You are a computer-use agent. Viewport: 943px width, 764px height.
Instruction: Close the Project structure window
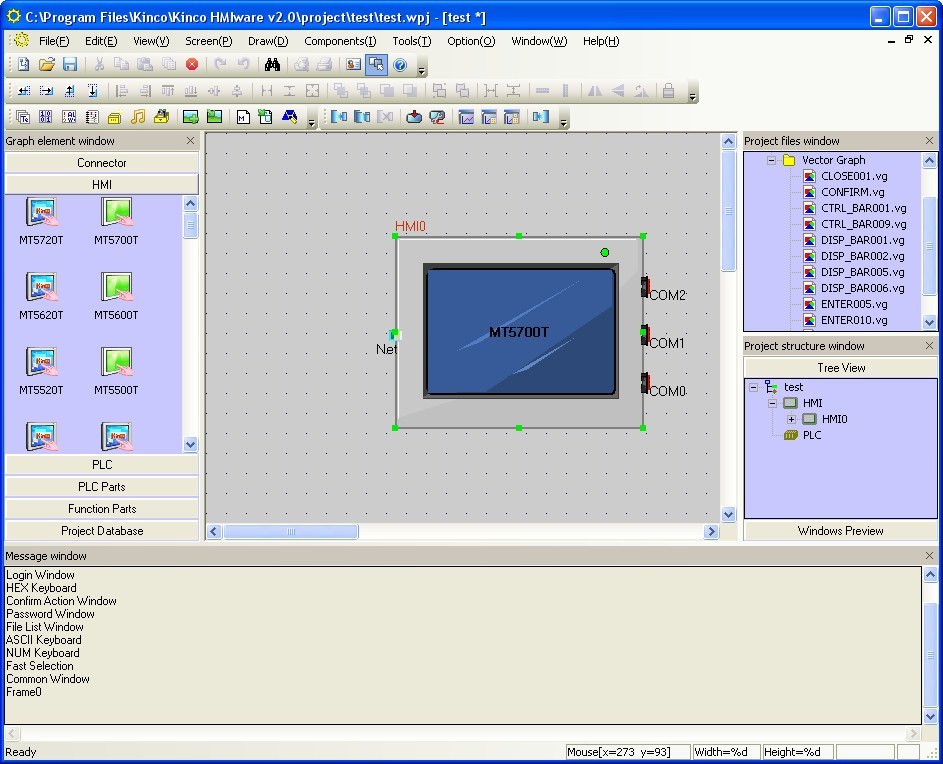(929, 345)
